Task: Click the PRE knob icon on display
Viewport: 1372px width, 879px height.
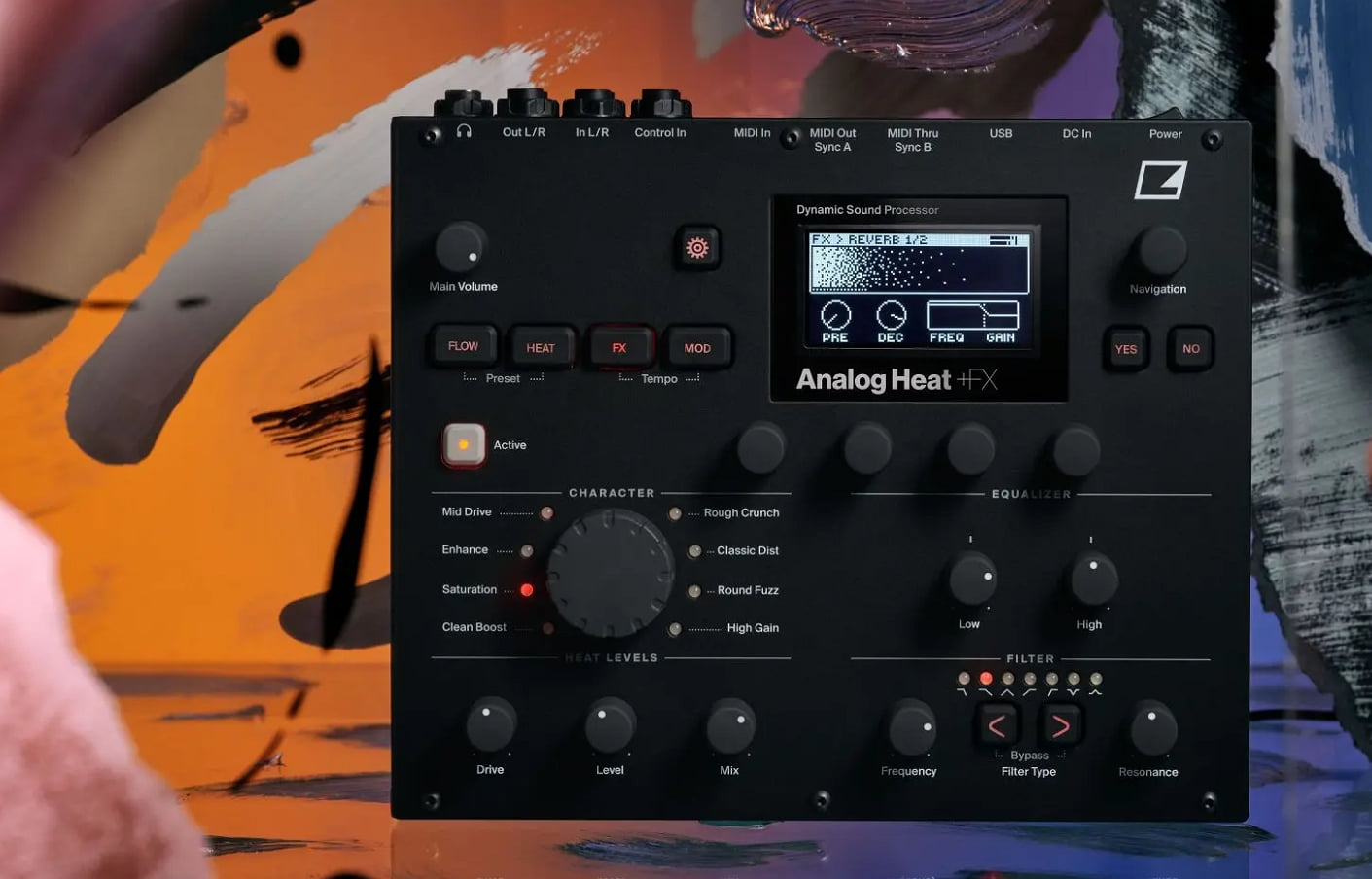Action: tap(835, 315)
